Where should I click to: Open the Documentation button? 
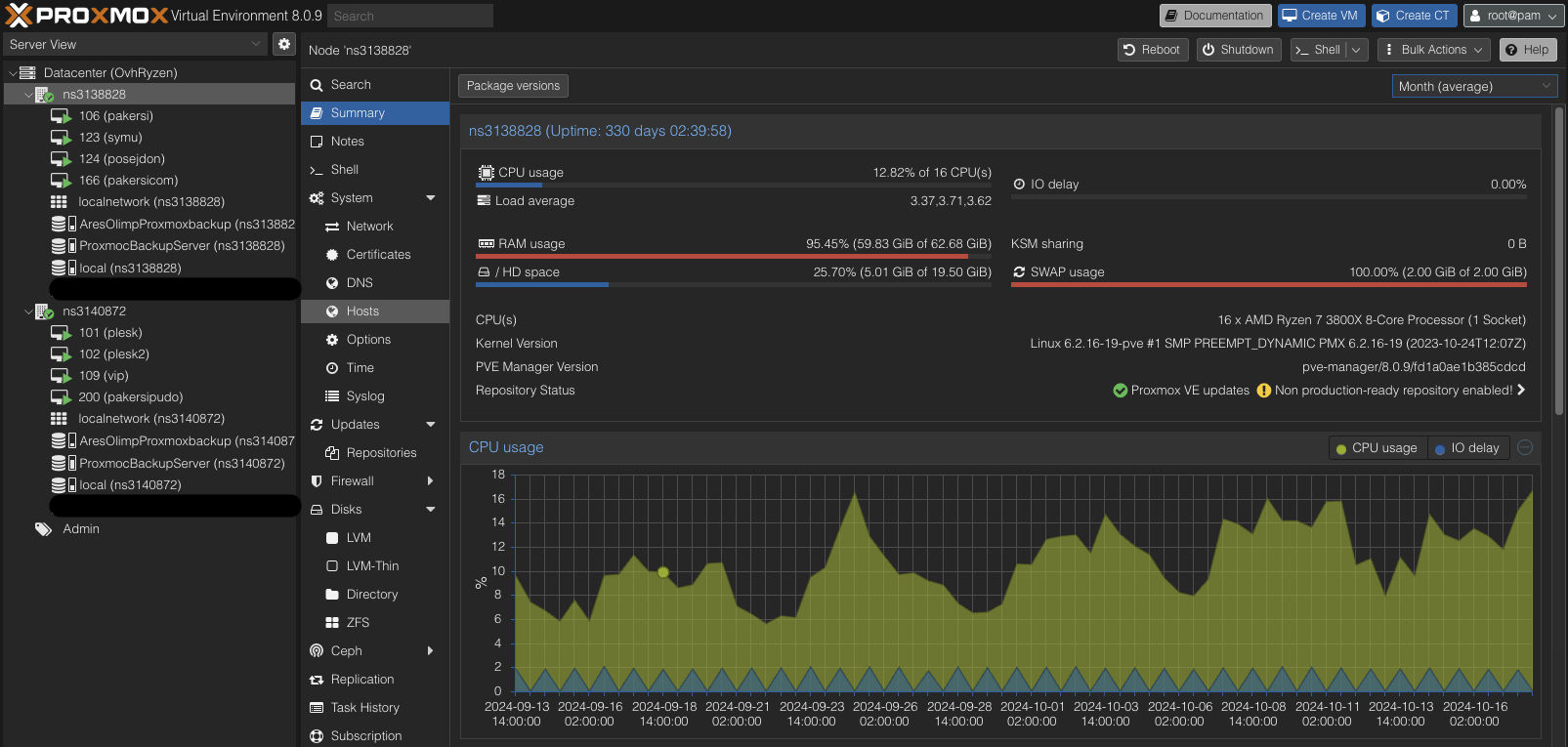1215,16
